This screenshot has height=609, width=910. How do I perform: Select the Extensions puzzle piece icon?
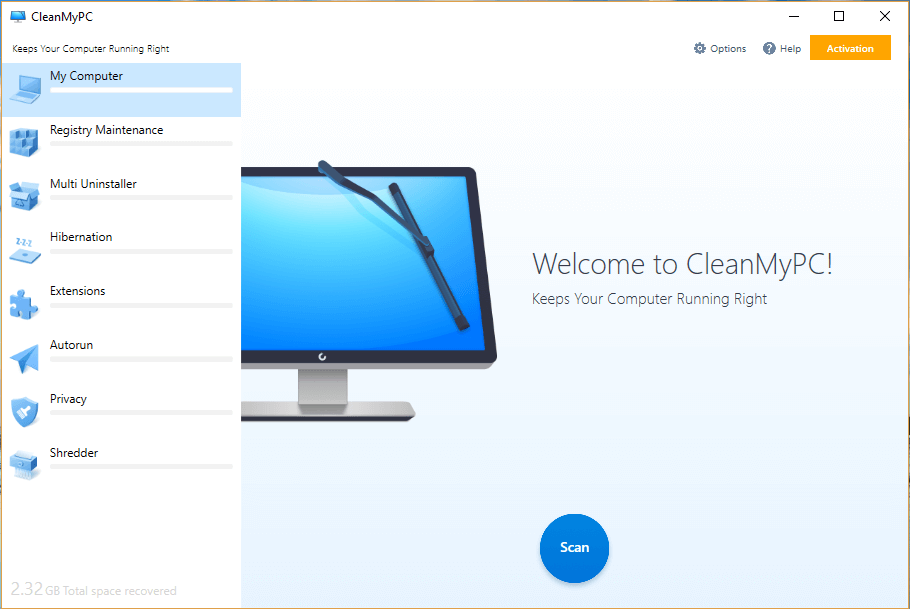click(x=24, y=304)
